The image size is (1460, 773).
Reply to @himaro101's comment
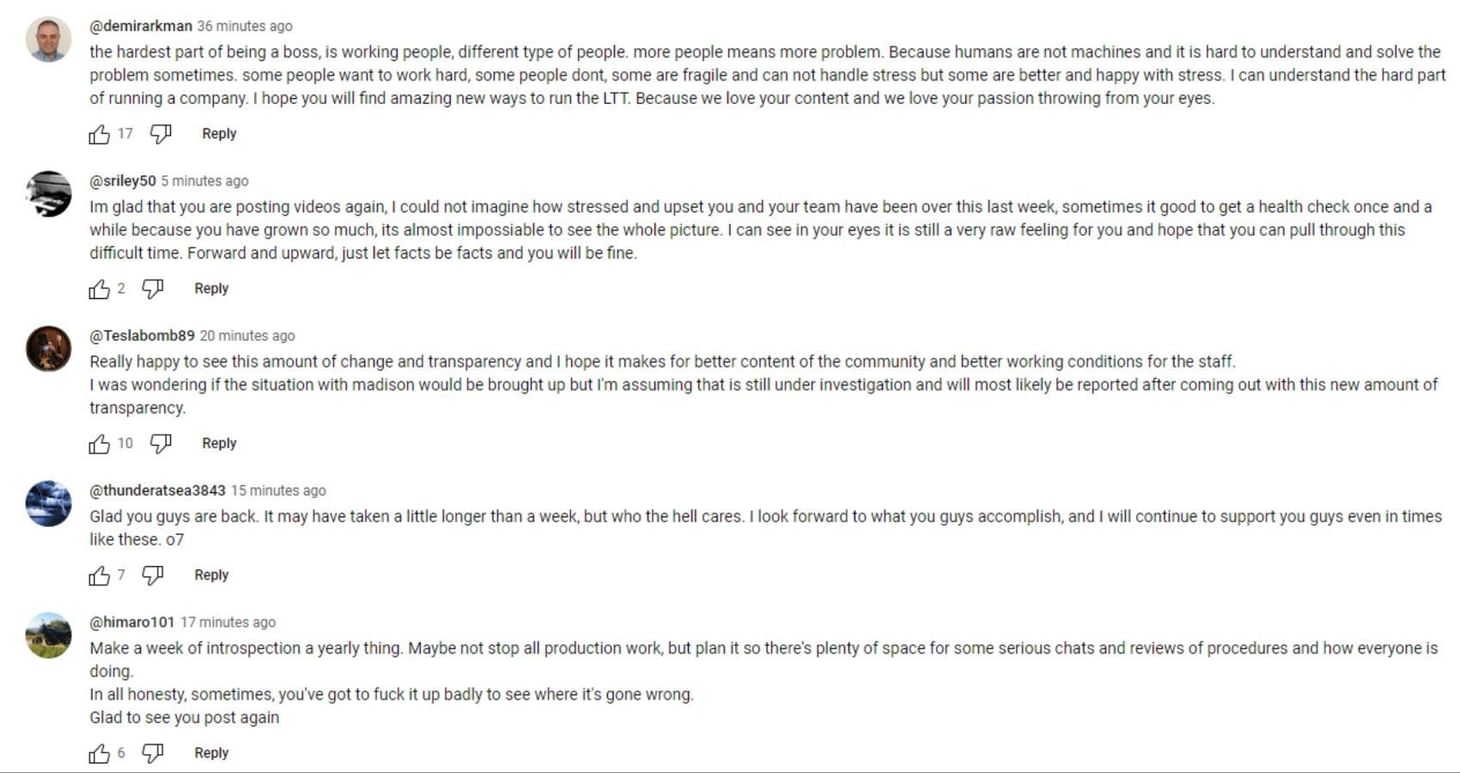[x=211, y=752]
